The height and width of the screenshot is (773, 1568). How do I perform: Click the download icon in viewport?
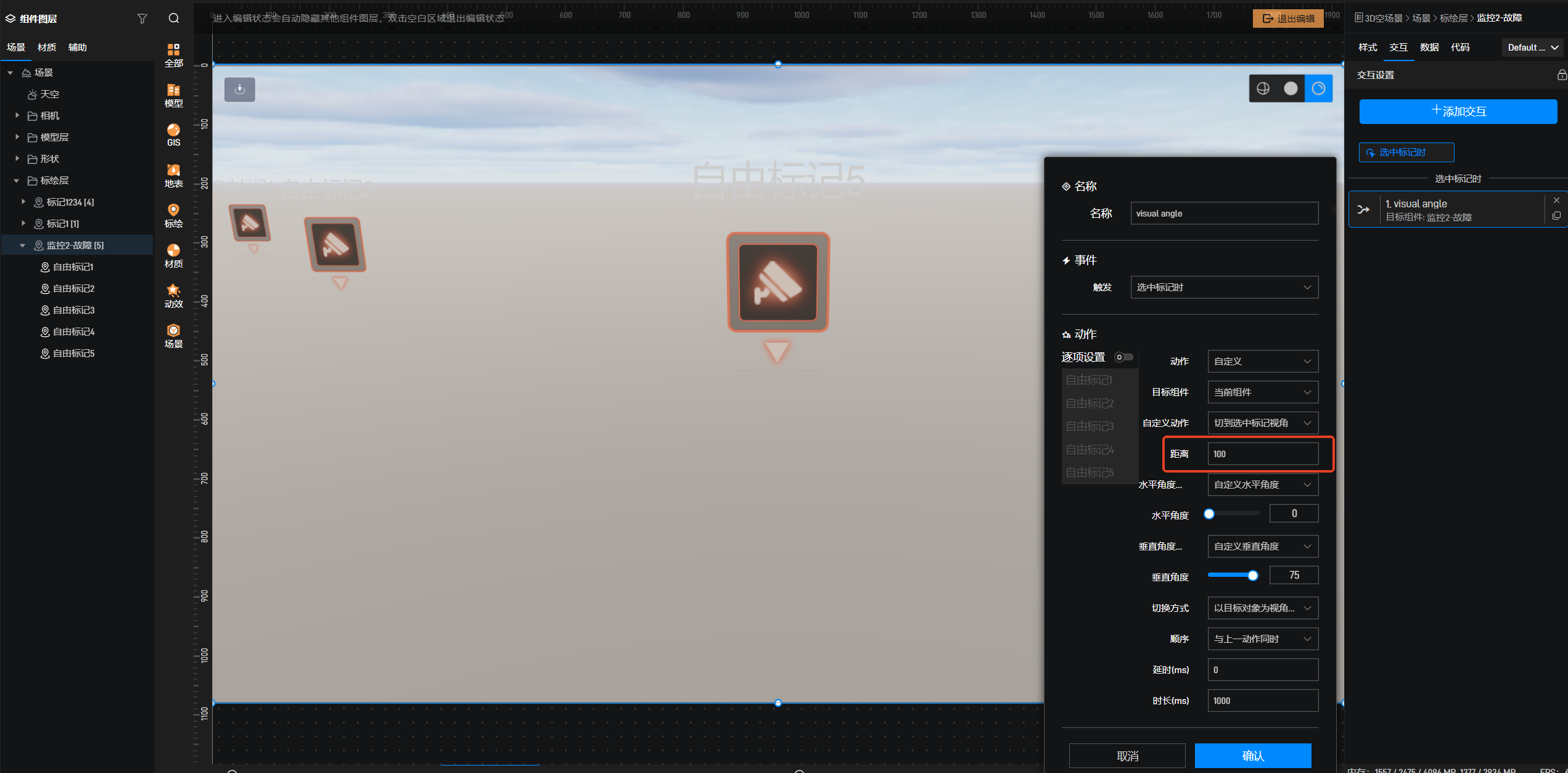(x=240, y=89)
